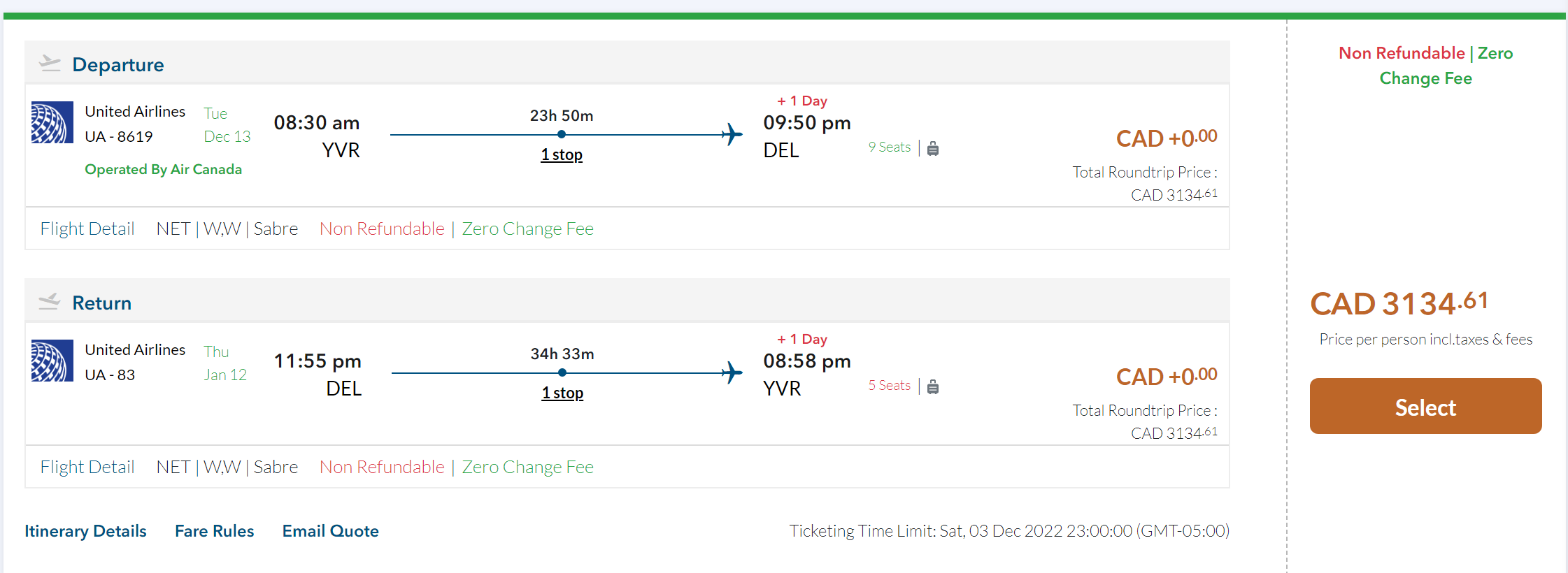Screen dimensions: 1568x573
Task: Click the departure Zero Change Fee text
Action: 527,229
